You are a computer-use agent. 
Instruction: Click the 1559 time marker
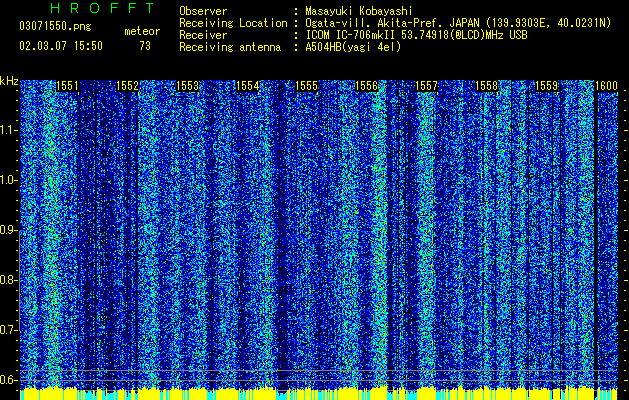[546, 86]
